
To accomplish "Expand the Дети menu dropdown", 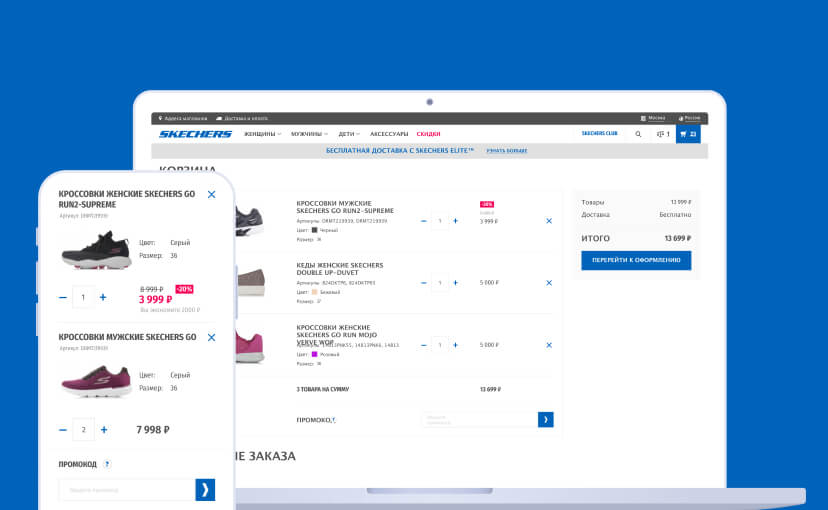I will tap(350, 134).
